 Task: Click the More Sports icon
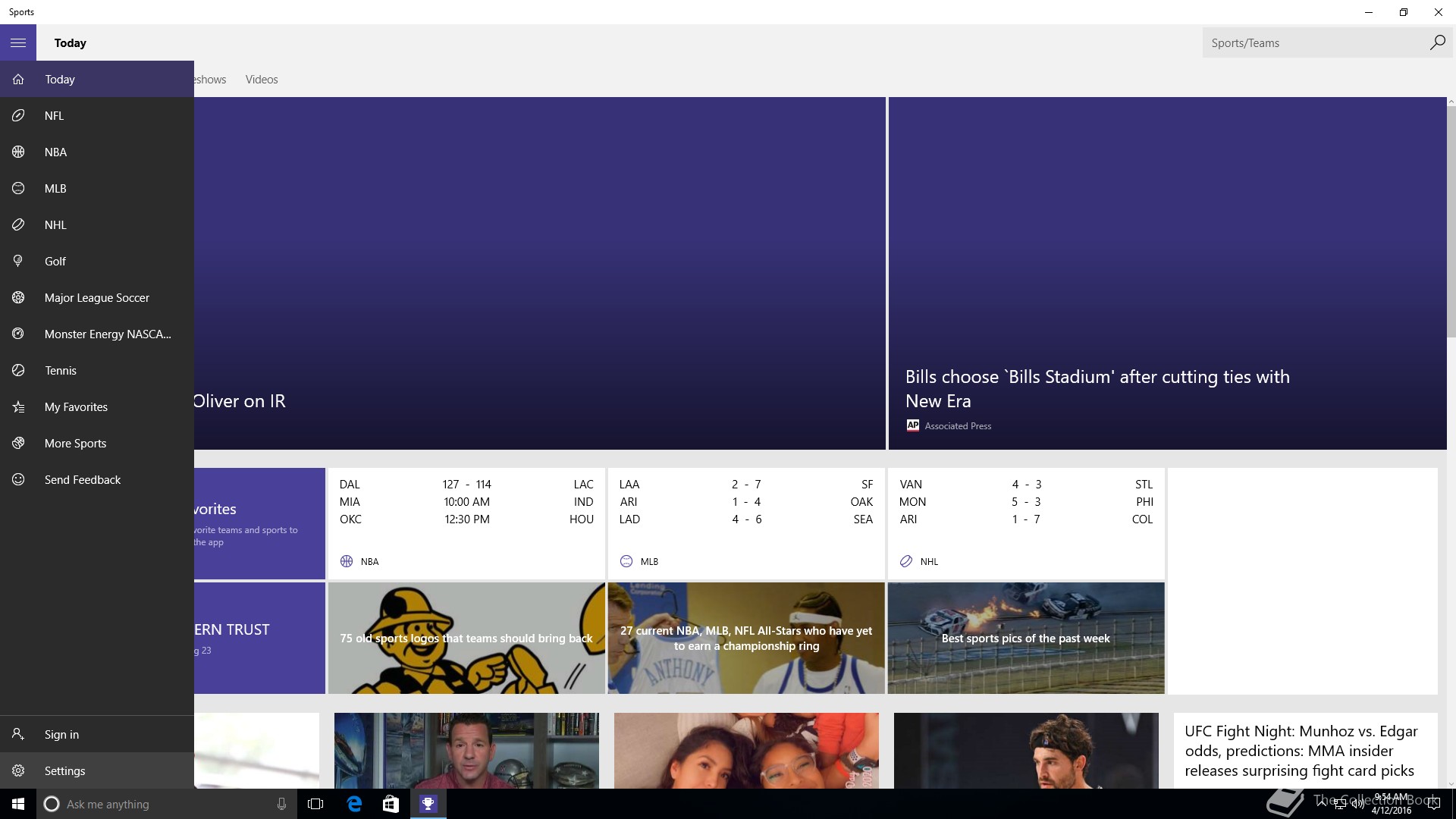coord(18,443)
